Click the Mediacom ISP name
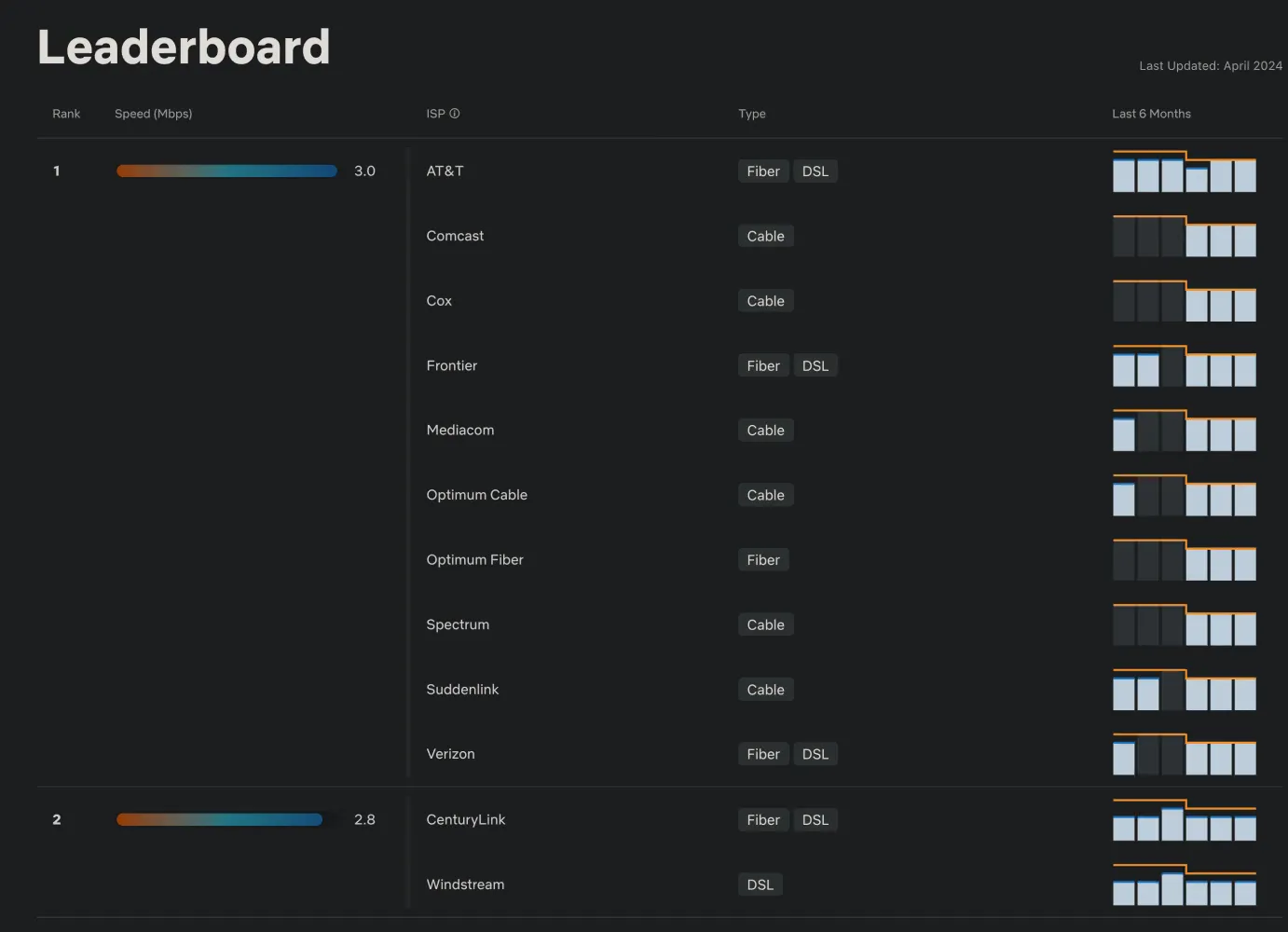Image resolution: width=1288 pixels, height=932 pixels. 460,430
